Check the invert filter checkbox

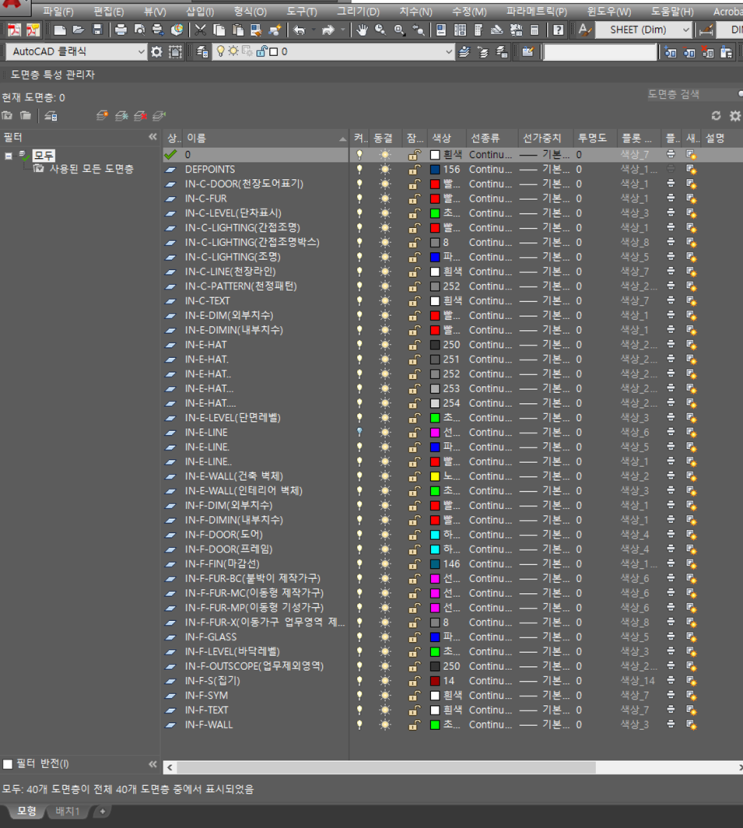click(x=8, y=765)
